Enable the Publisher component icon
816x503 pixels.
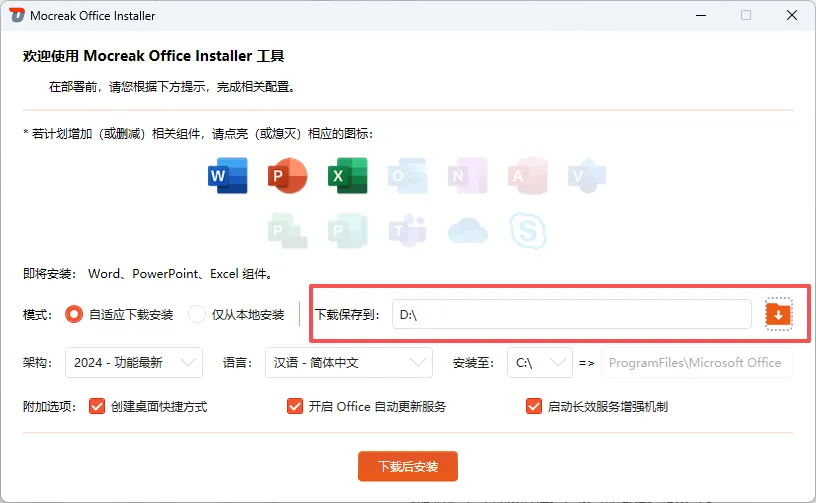pos(348,230)
